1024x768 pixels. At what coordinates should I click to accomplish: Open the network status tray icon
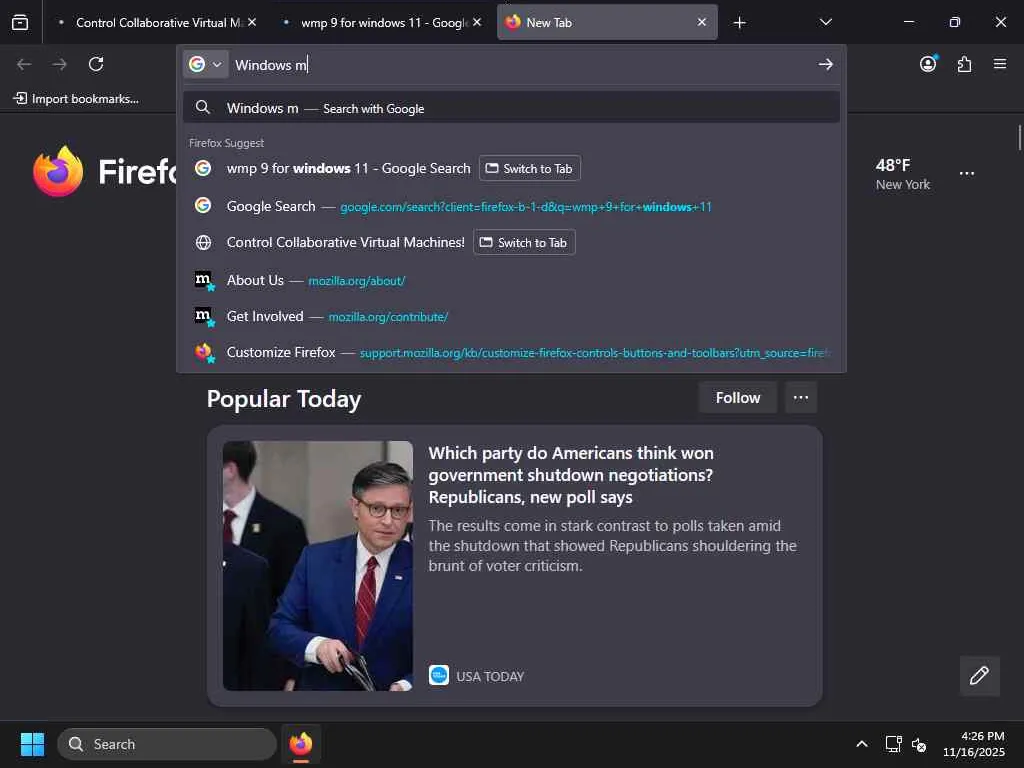pos(893,744)
